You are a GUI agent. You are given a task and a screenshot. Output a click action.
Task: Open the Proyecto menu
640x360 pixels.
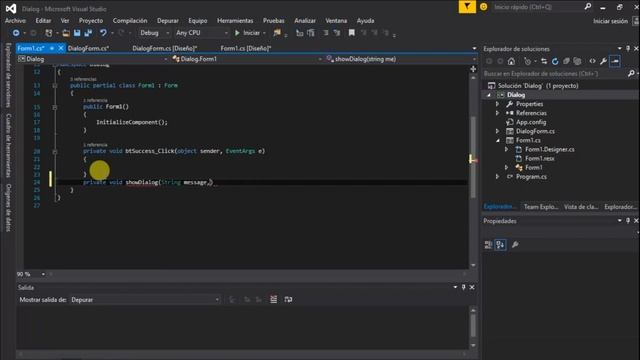[91, 20]
